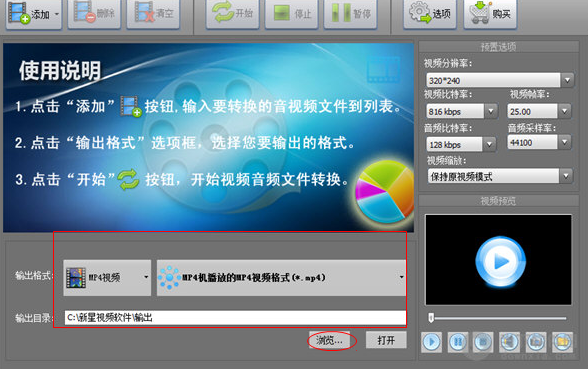Click the large play button in video preview
Image resolution: width=588 pixels, height=369 pixels.
pos(500,261)
